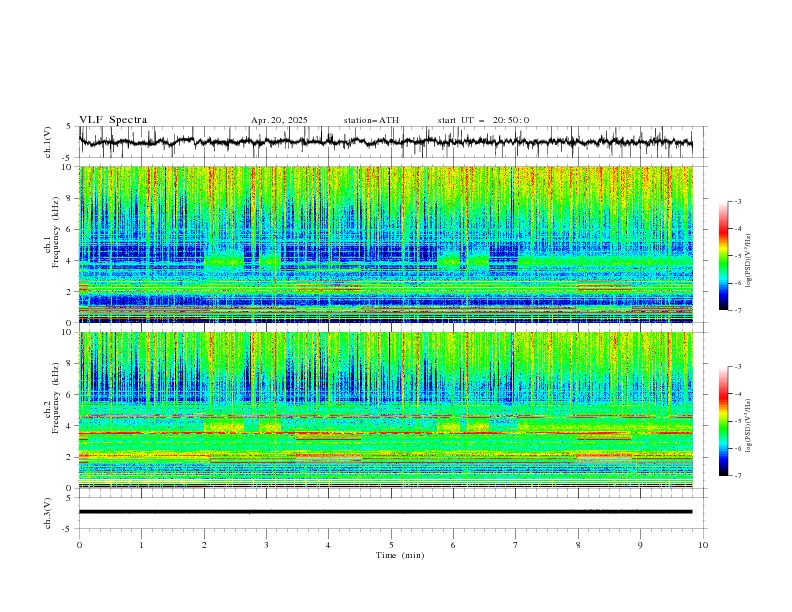
Task: Click time axis tick label "2"
Action: 204,545
